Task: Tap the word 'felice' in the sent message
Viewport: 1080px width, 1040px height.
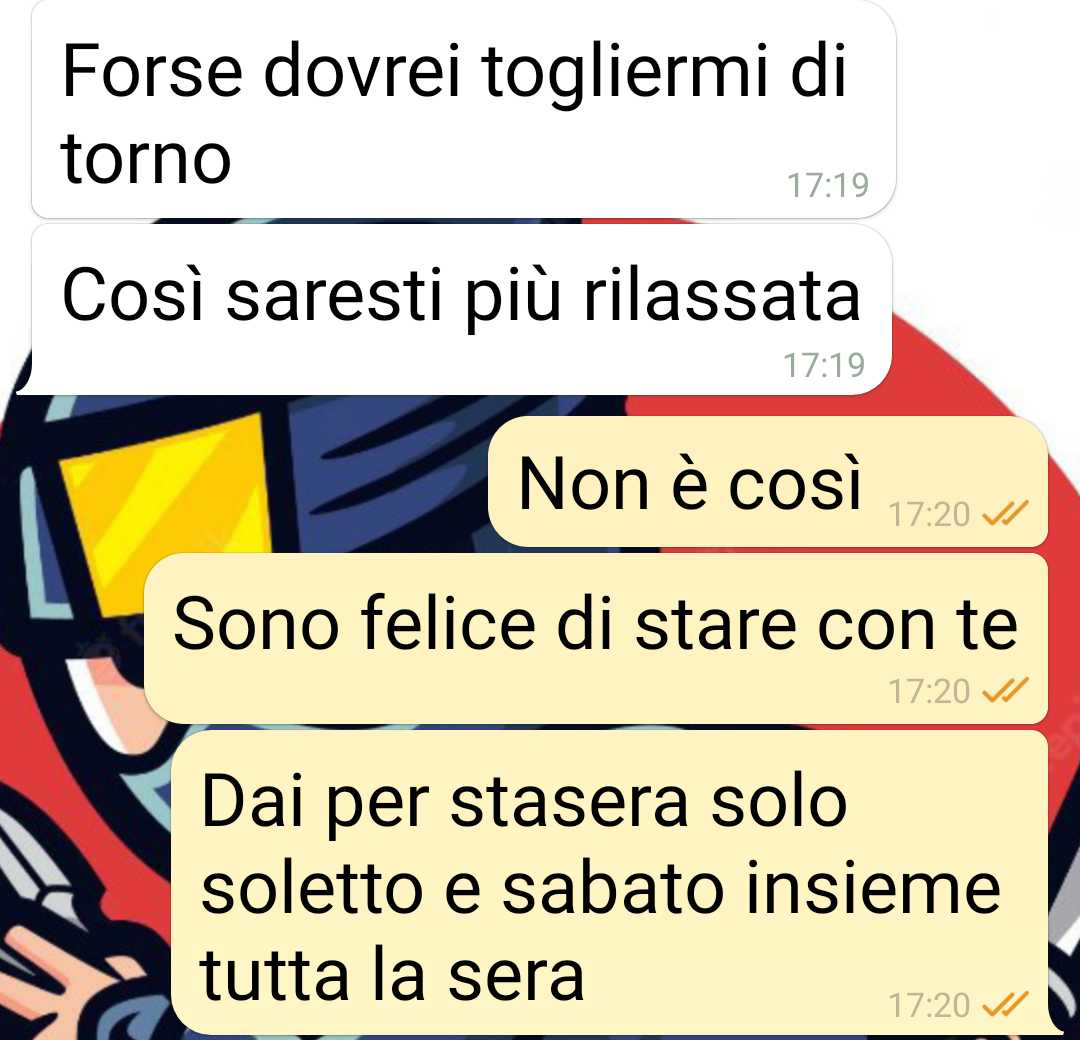Action: pos(448,623)
